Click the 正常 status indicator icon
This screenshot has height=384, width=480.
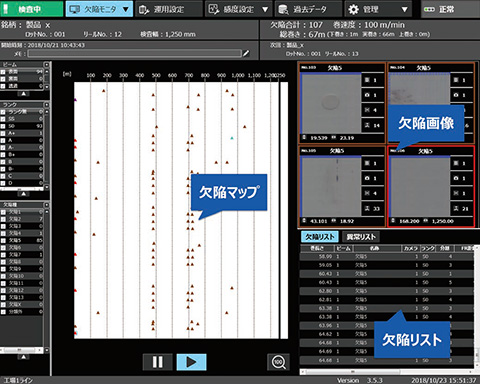tap(429, 9)
